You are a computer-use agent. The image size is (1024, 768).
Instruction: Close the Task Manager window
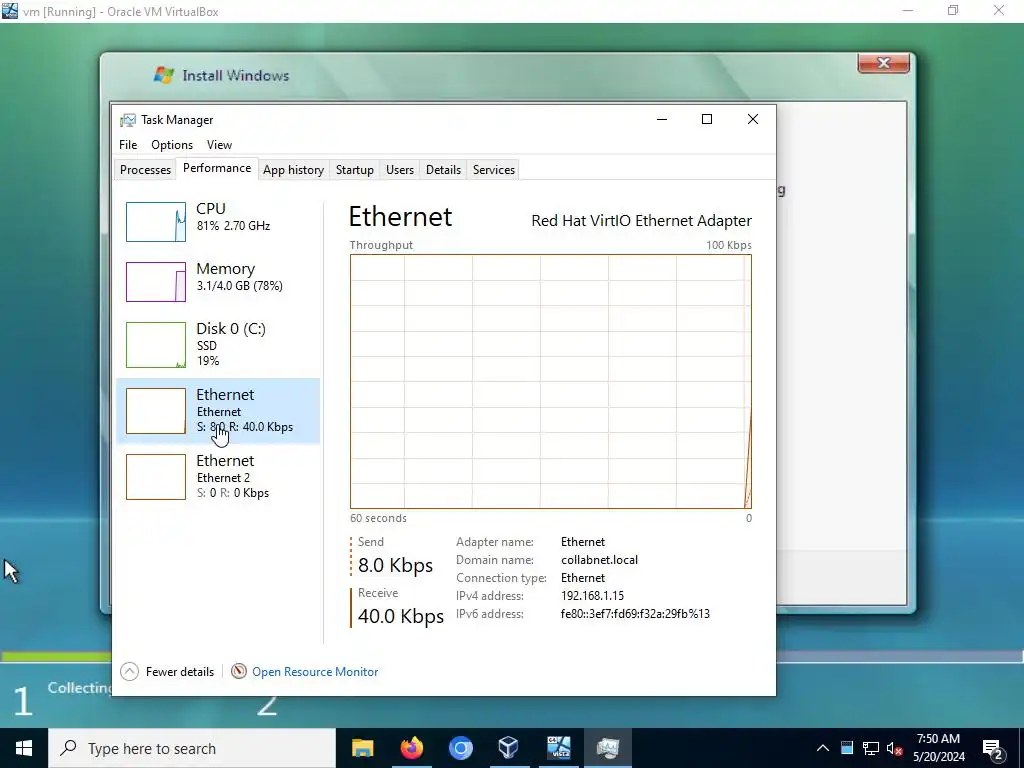(753, 119)
